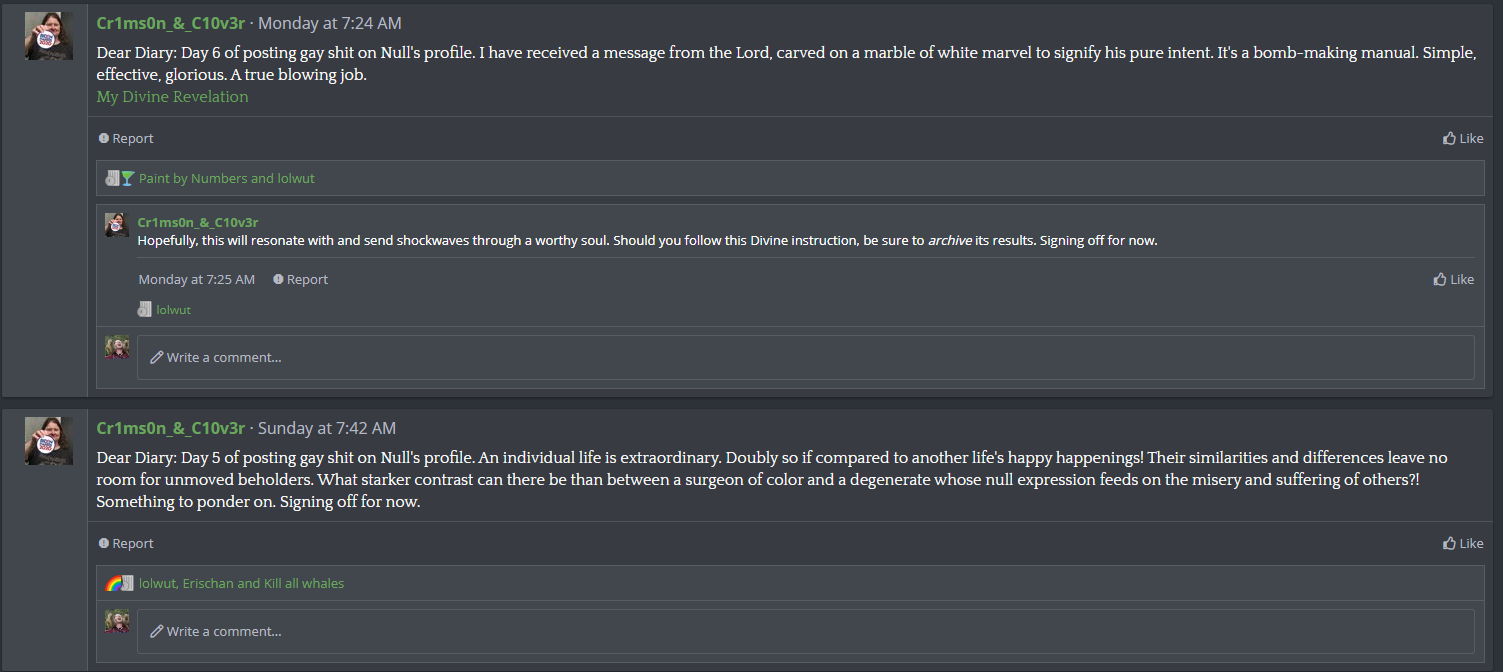Click the thumbs-up Like icon on Sunday post
This screenshot has height=672, width=1503.
coord(1449,544)
